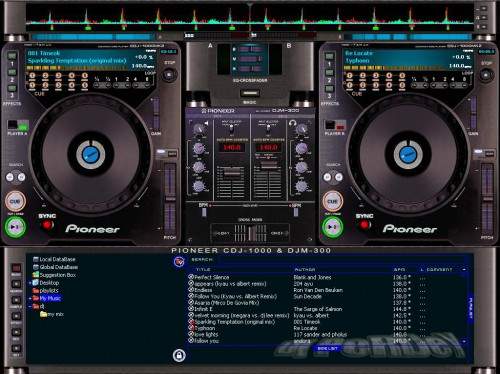Expand the My Music folder node
This screenshot has height=374, width=500.
(30, 298)
